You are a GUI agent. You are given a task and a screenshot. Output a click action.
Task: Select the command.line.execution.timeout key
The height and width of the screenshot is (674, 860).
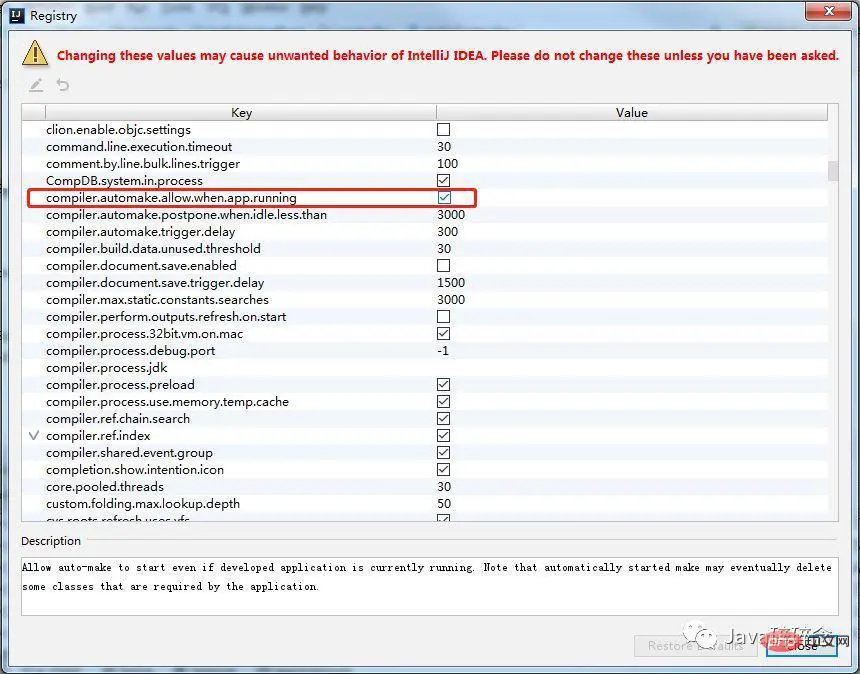139,146
